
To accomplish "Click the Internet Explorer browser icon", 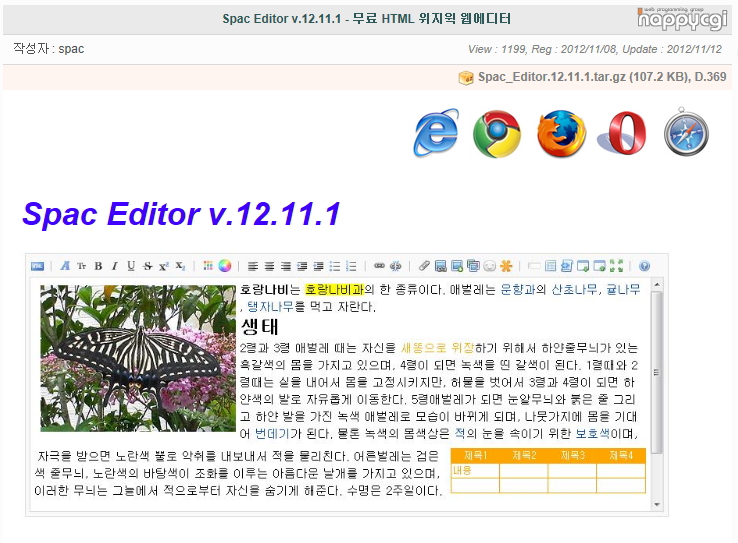I will (x=436, y=133).
